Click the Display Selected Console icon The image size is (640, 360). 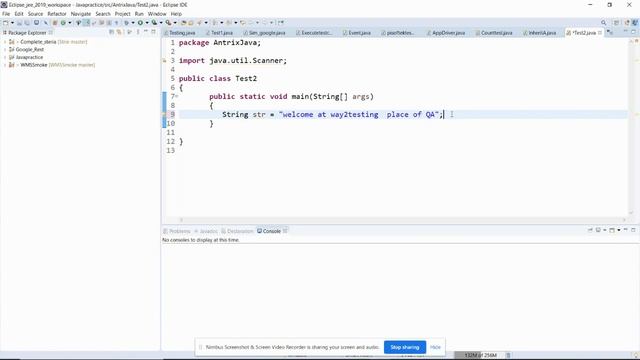coord(598,230)
